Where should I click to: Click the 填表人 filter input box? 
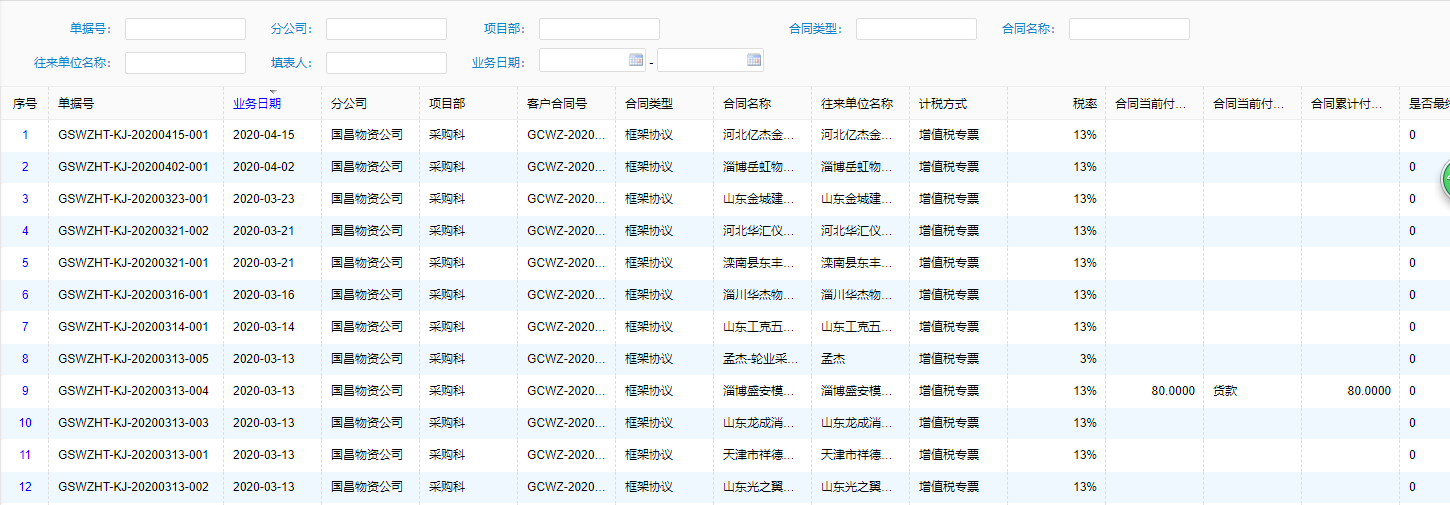click(386, 63)
